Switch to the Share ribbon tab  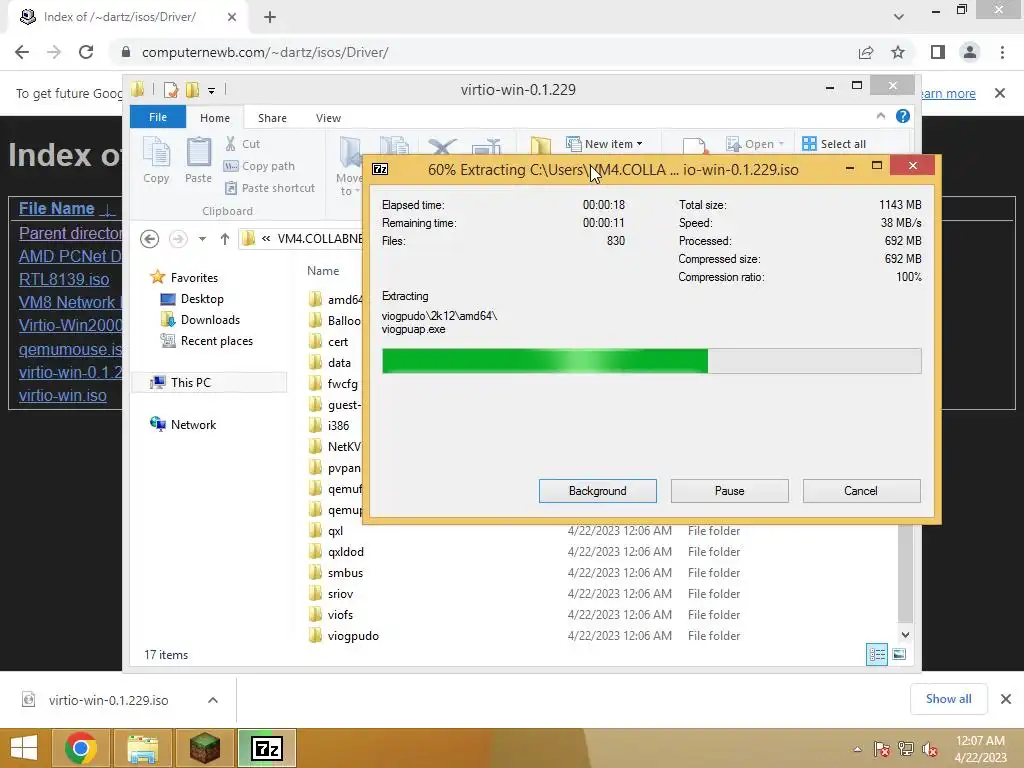(272, 118)
